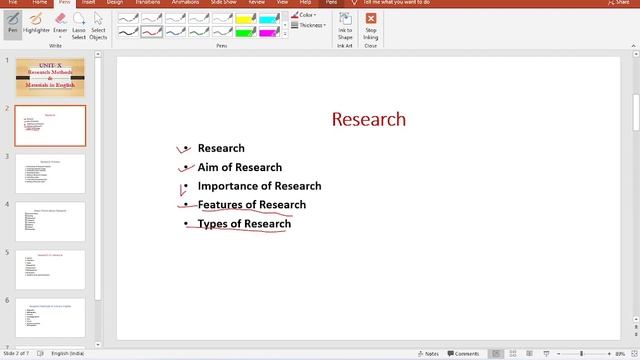Switch to the View ribbon tab
The image size is (640, 360).
(x=282, y=2)
